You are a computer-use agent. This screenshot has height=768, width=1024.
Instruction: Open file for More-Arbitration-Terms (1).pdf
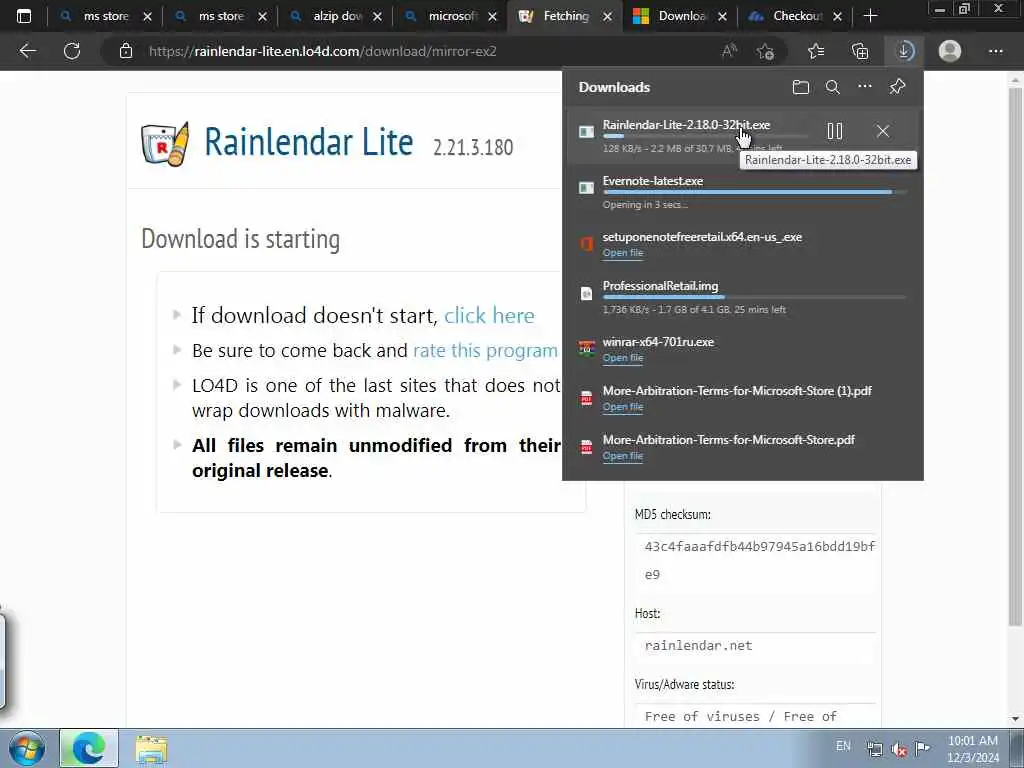pos(623,407)
